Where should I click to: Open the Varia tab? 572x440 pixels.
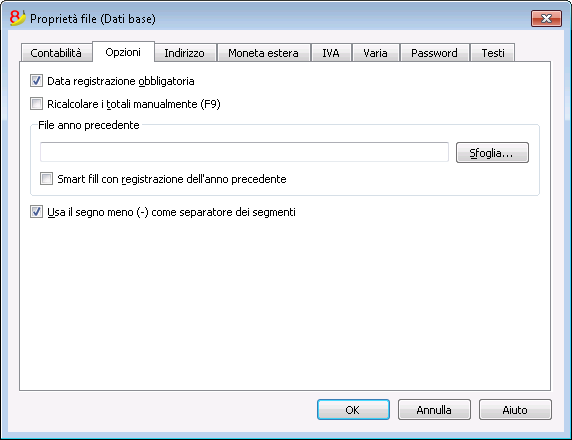pyautogui.click(x=375, y=53)
